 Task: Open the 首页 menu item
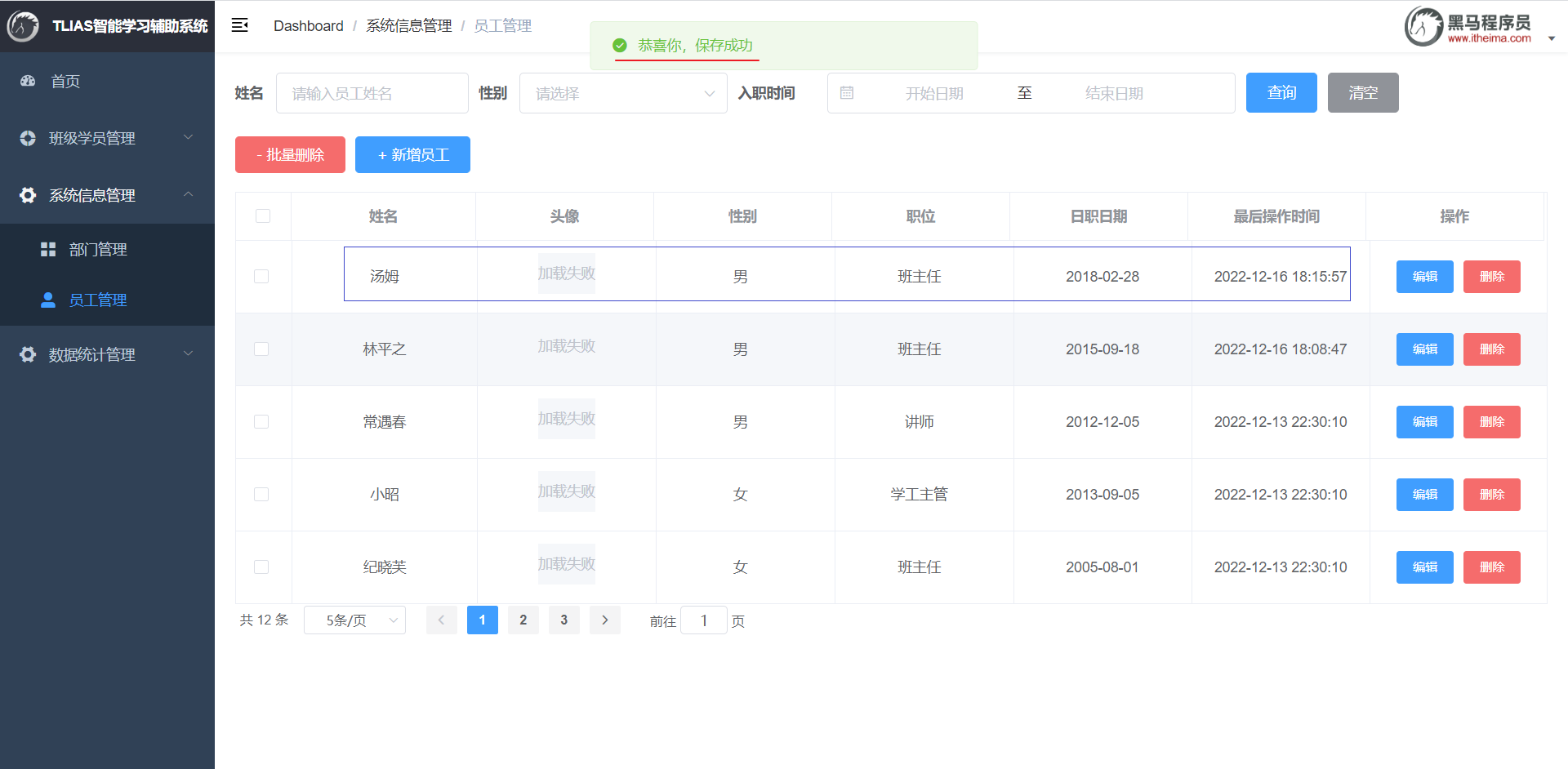pos(65,81)
